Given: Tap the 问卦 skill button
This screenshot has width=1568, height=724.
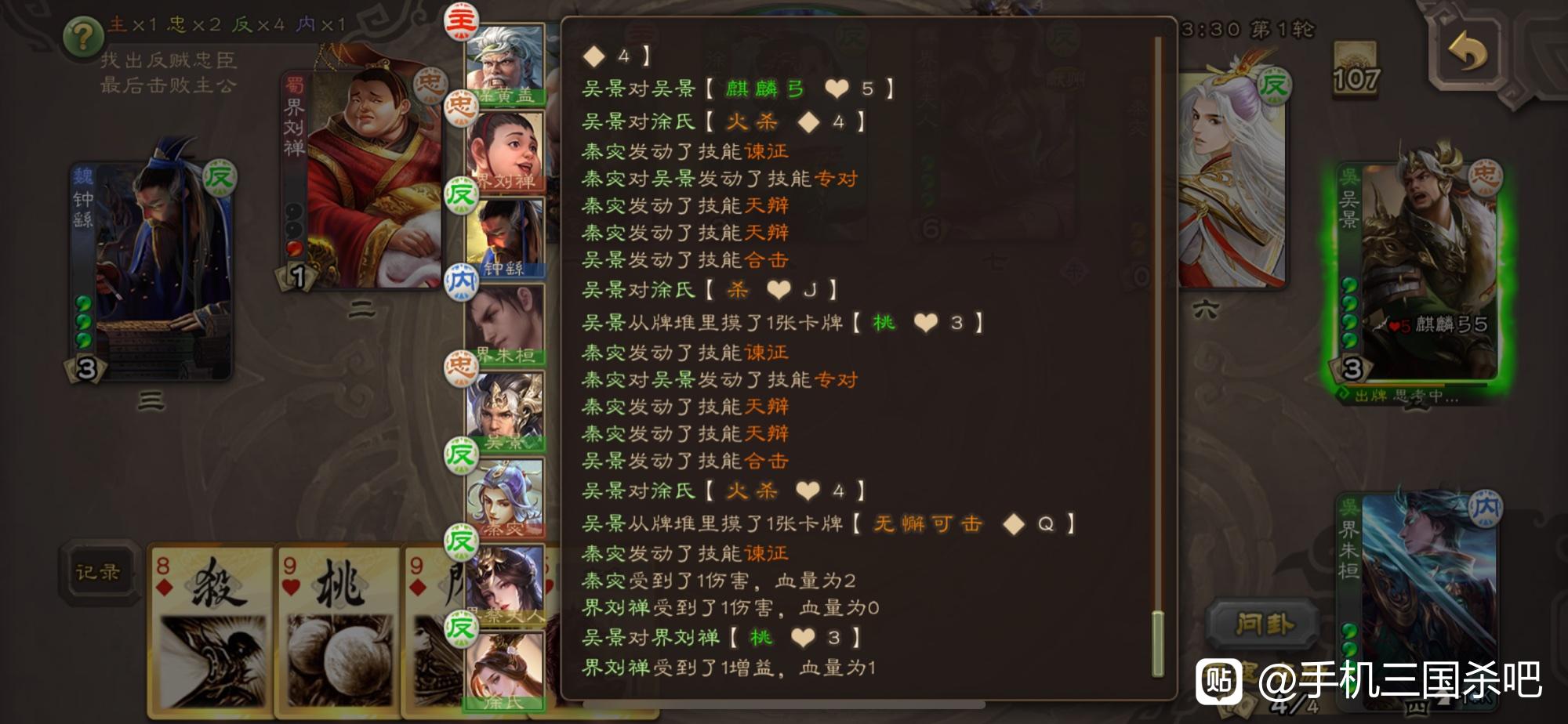Looking at the screenshot, I should 1264,624.
